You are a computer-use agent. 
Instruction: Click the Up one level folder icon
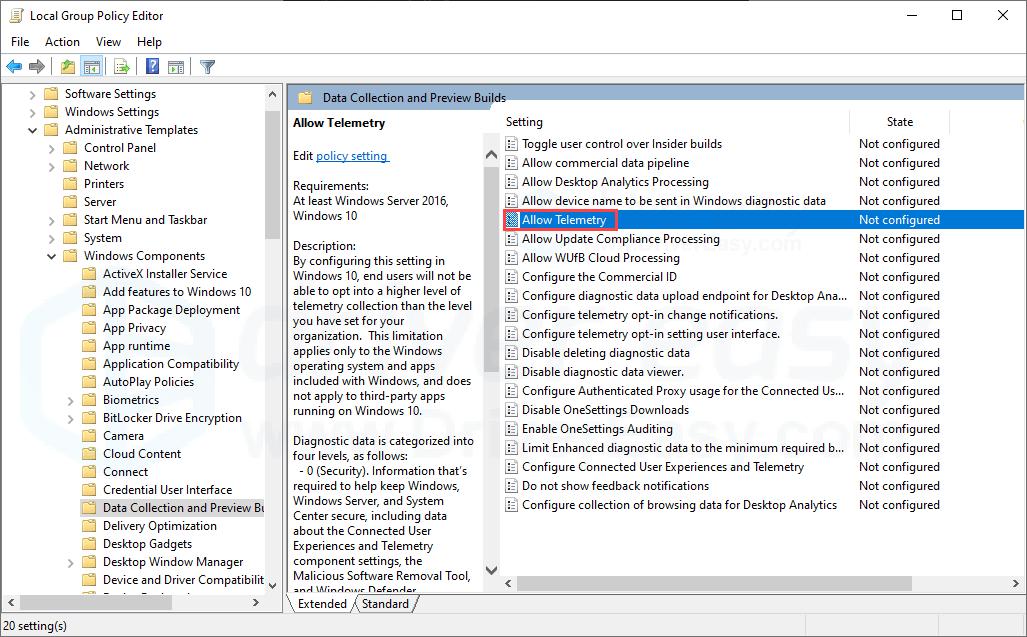point(67,67)
